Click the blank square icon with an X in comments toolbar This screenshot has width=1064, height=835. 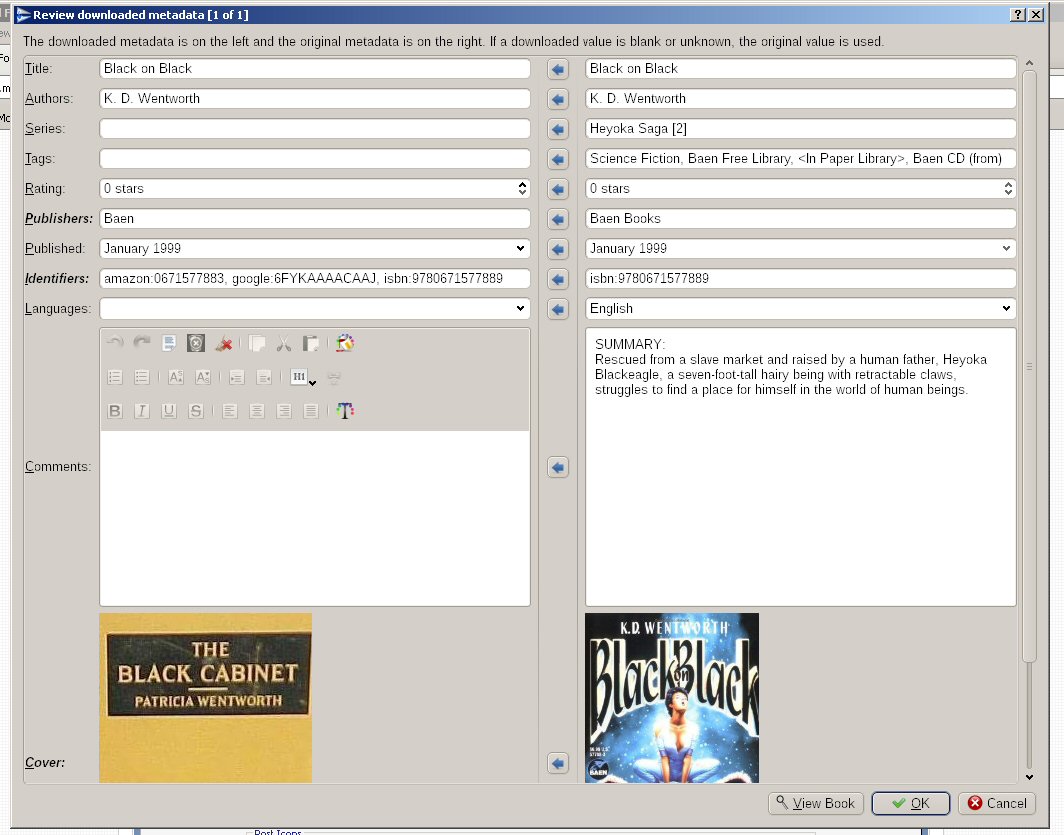[196, 343]
